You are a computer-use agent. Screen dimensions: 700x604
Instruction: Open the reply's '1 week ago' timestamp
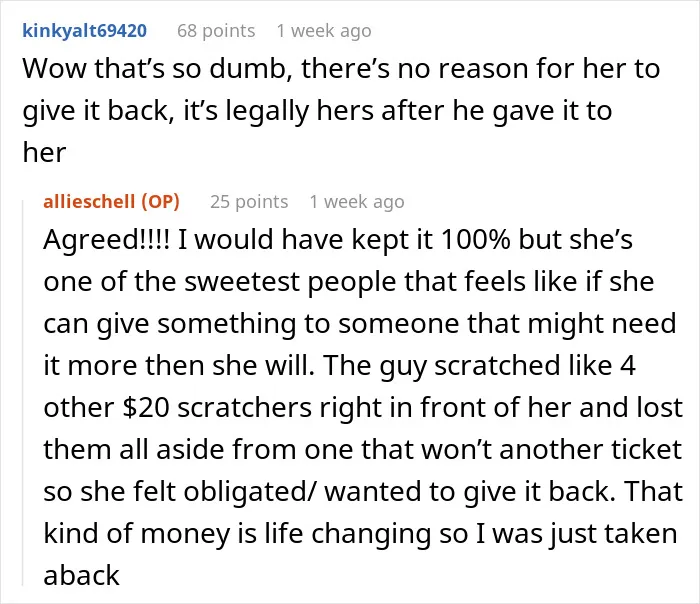tap(357, 202)
